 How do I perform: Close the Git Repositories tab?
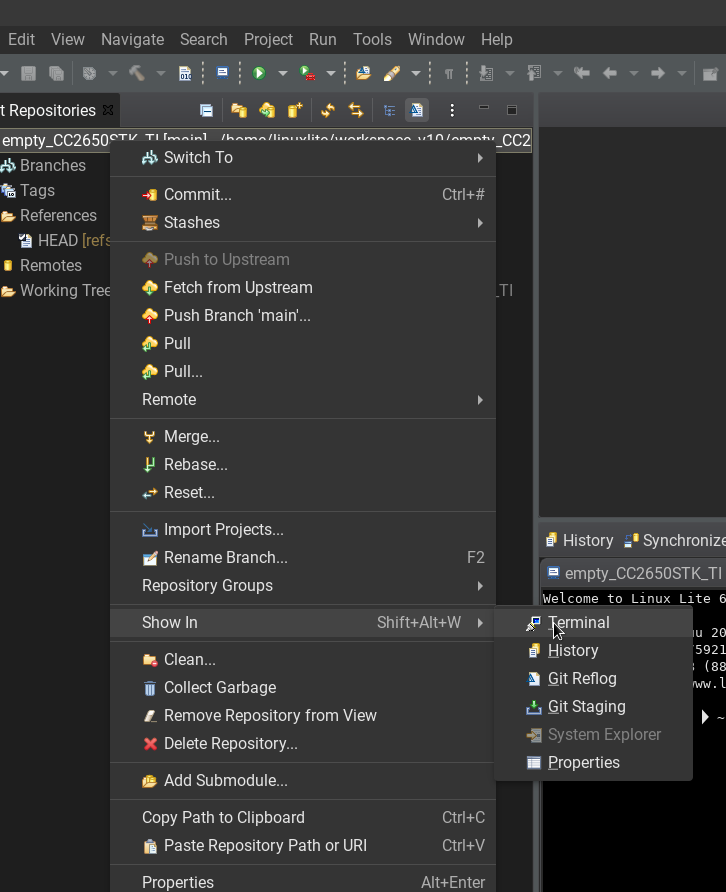point(108,110)
